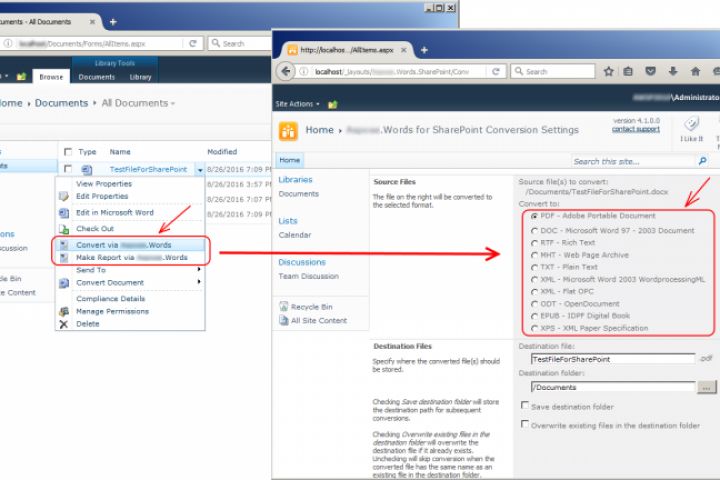Click reload icon in back browser window
This screenshot has height=480, width=720.
click(x=193, y=44)
